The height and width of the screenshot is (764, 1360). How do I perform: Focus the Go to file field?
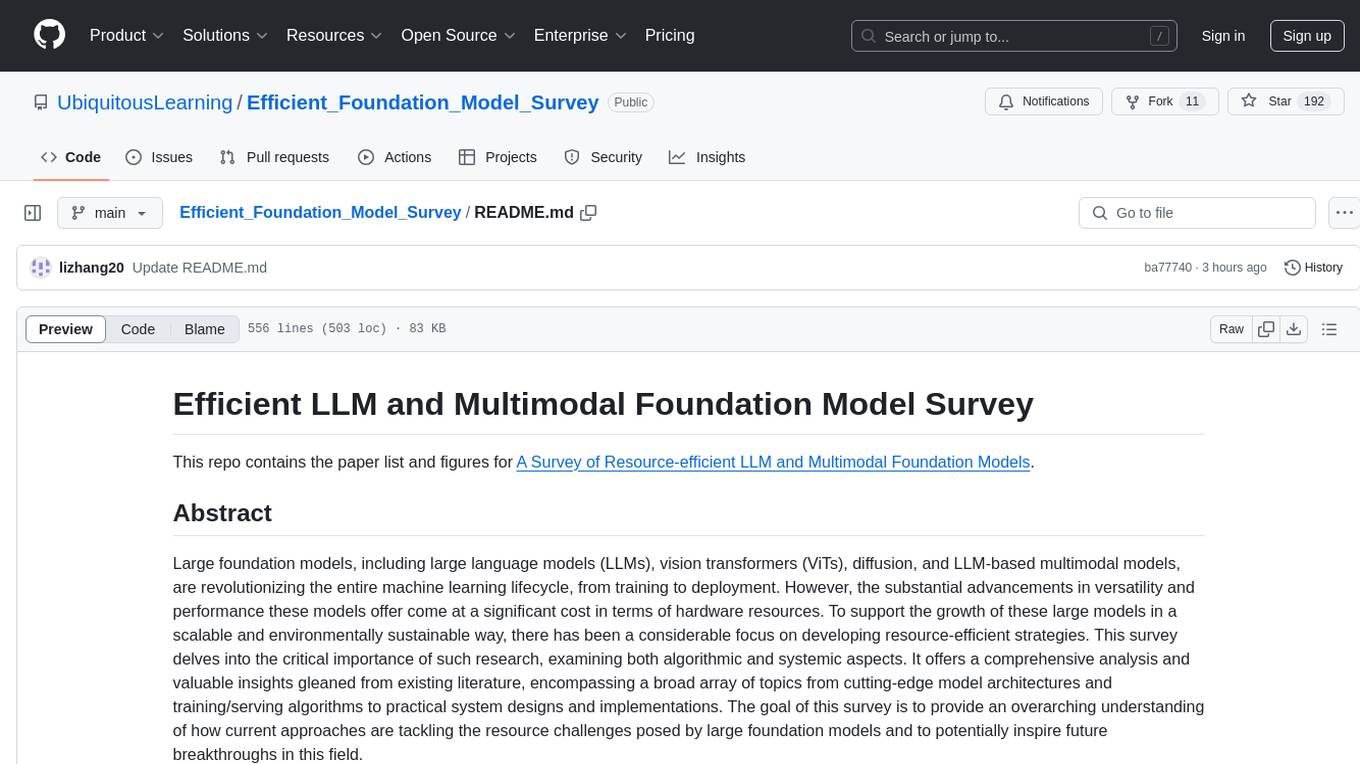1197,213
